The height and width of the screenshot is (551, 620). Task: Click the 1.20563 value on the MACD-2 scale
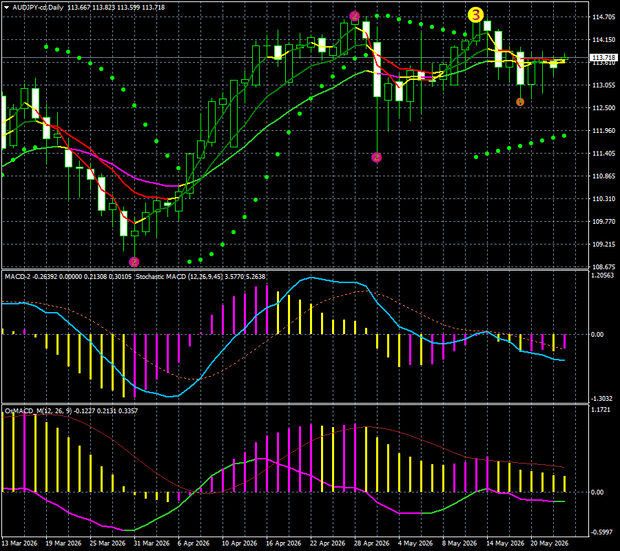(603, 276)
